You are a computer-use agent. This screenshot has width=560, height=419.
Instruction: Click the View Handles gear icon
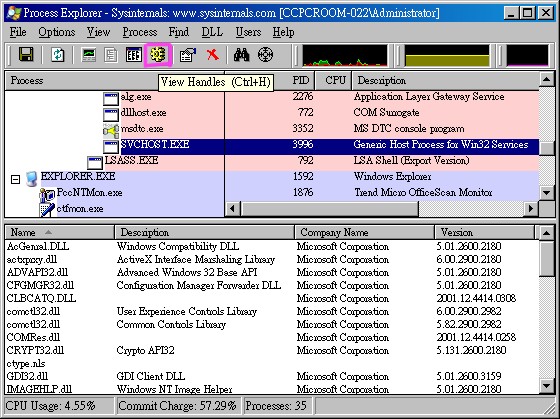[158, 55]
